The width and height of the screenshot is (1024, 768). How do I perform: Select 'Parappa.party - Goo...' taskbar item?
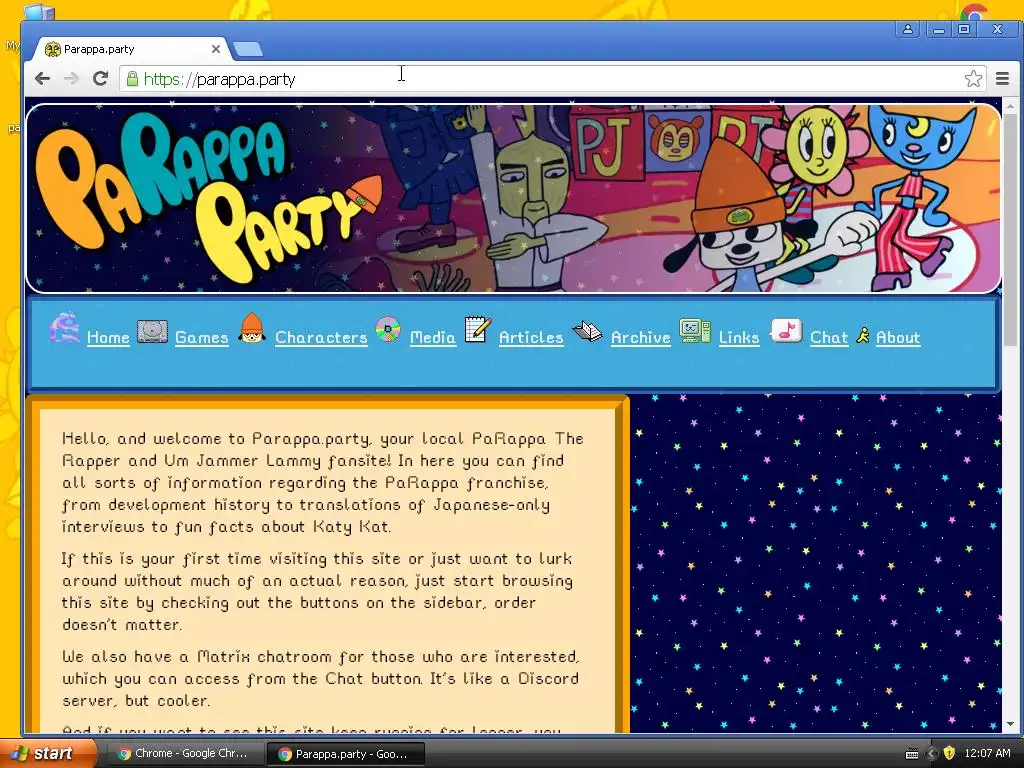click(345, 754)
